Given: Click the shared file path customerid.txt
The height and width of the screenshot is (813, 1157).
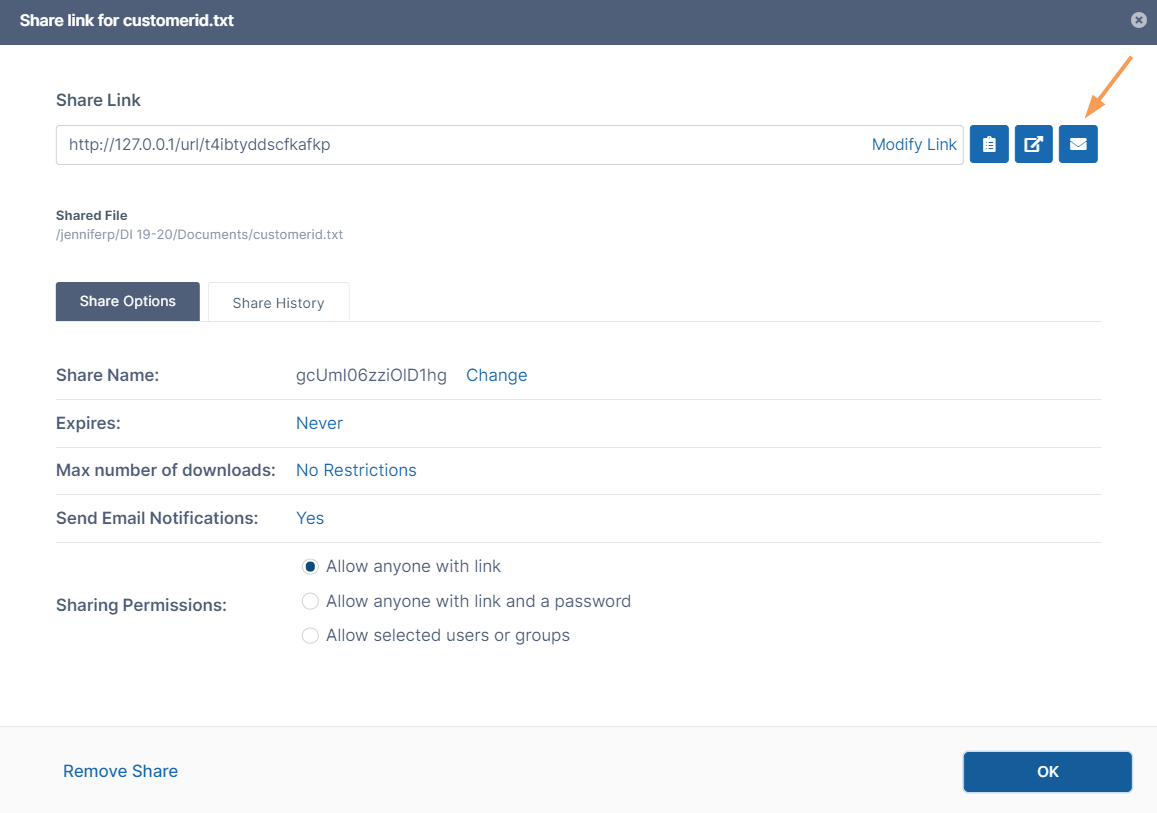Looking at the screenshot, I should pos(199,234).
